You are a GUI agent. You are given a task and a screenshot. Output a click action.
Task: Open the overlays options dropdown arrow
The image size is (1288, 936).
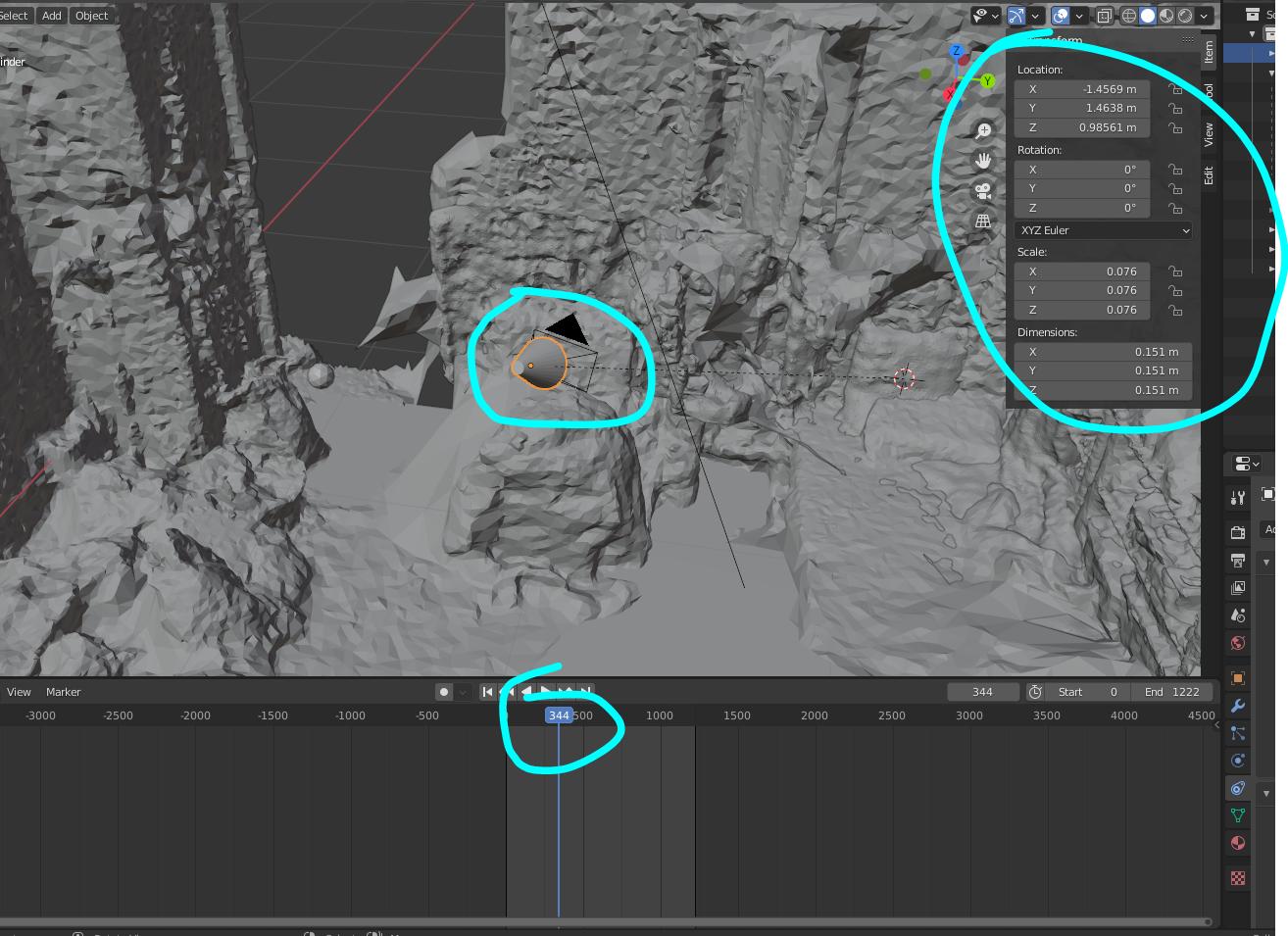click(x=1079, y=16)
